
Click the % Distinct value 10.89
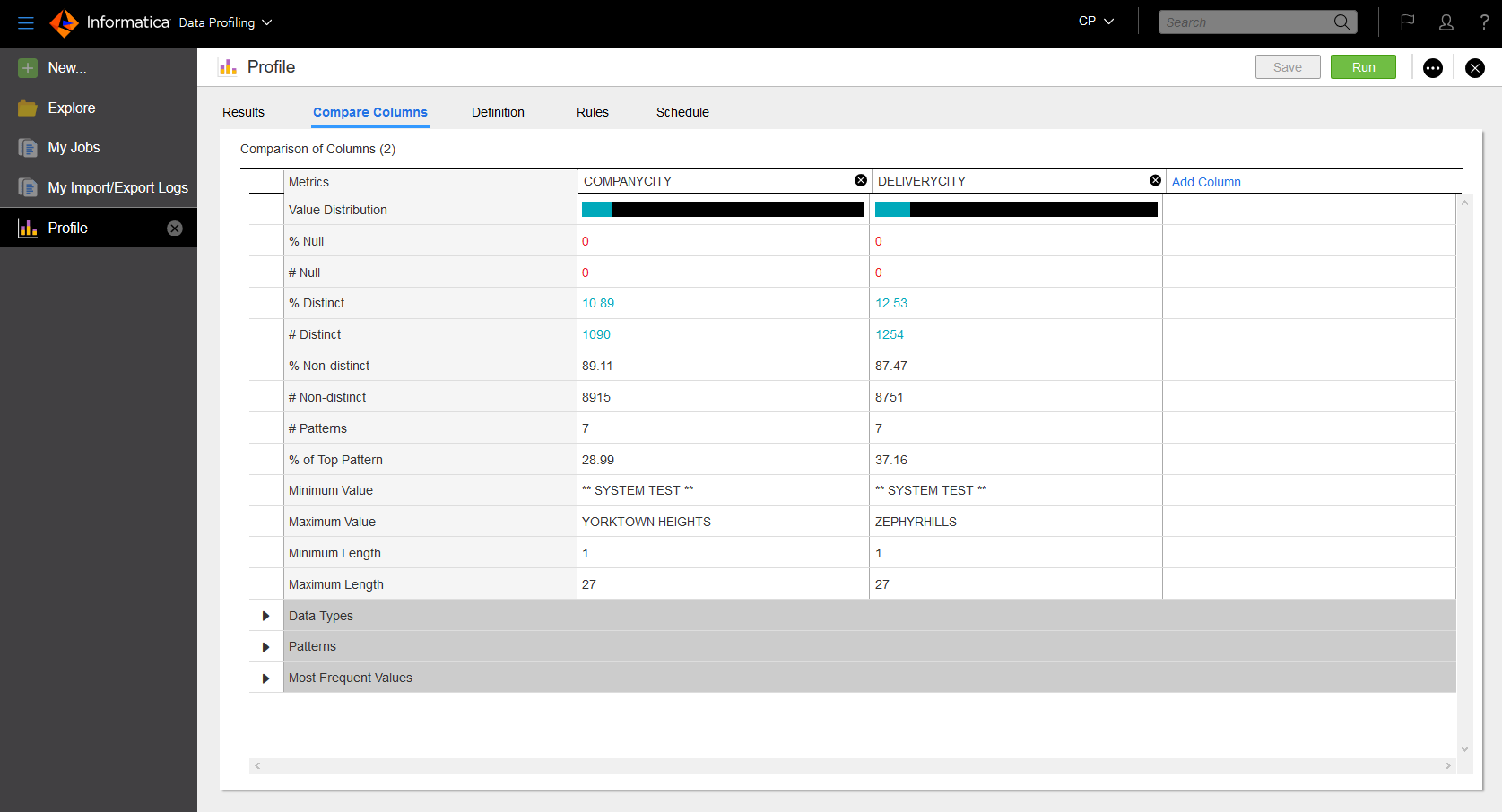598,303
